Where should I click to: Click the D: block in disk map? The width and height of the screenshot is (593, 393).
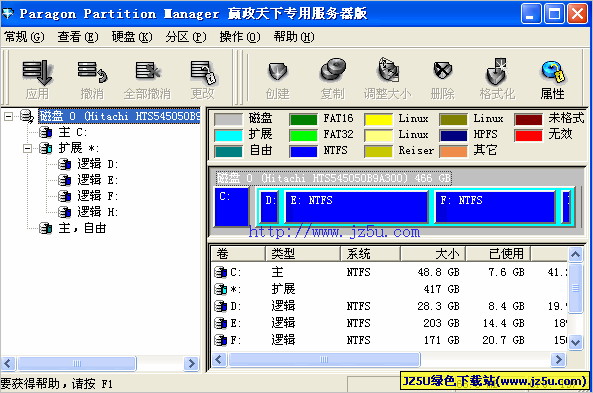coord(270,207)
